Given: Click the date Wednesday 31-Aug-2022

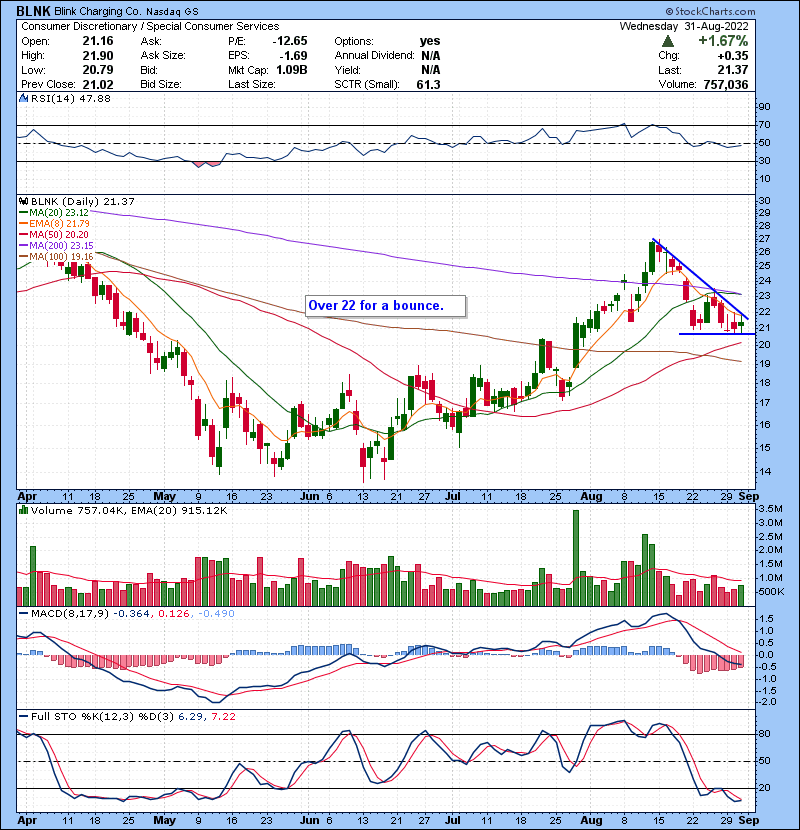Looking at the screenshot, I should (684, 26).
